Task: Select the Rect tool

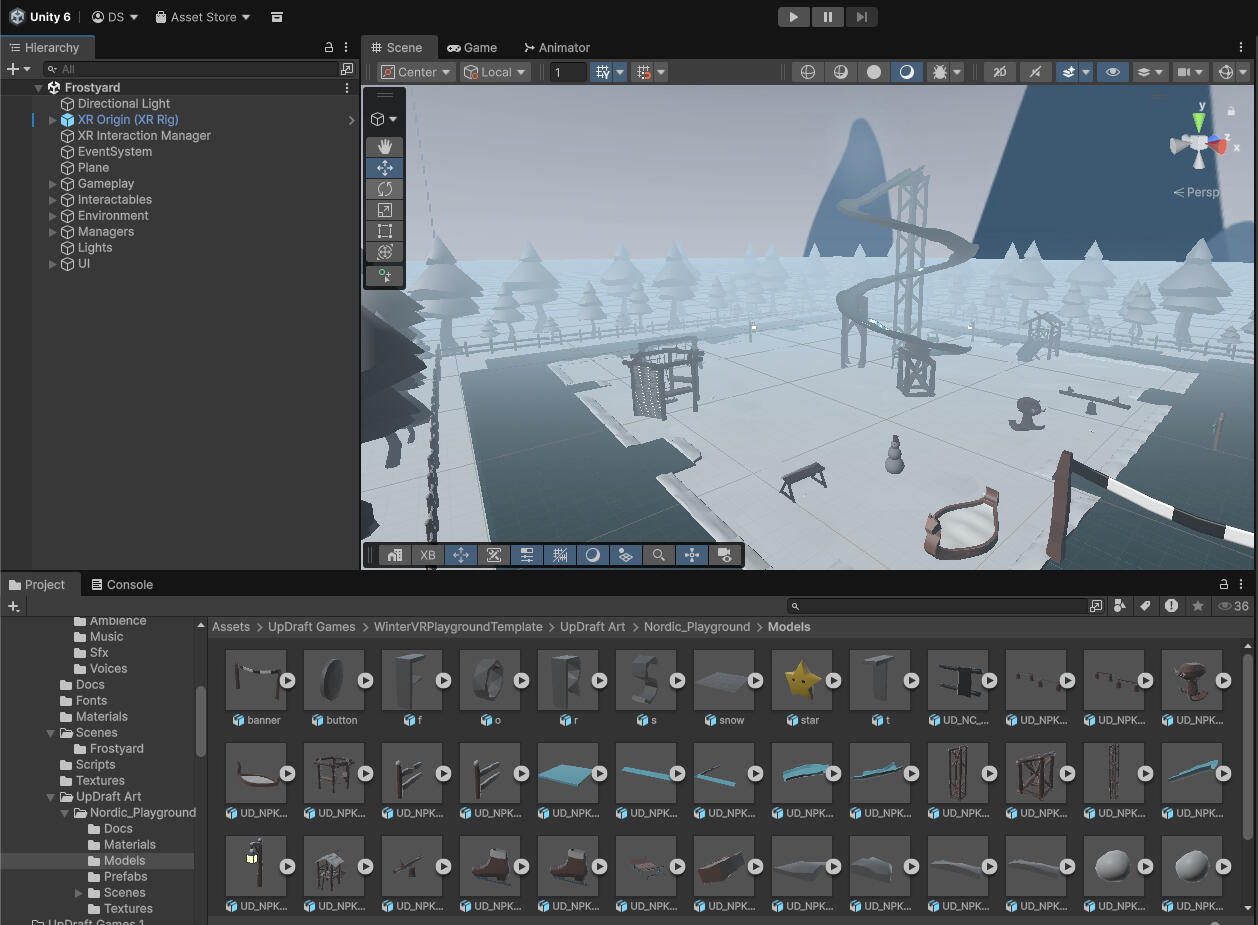Action: [x=384, y=231]
